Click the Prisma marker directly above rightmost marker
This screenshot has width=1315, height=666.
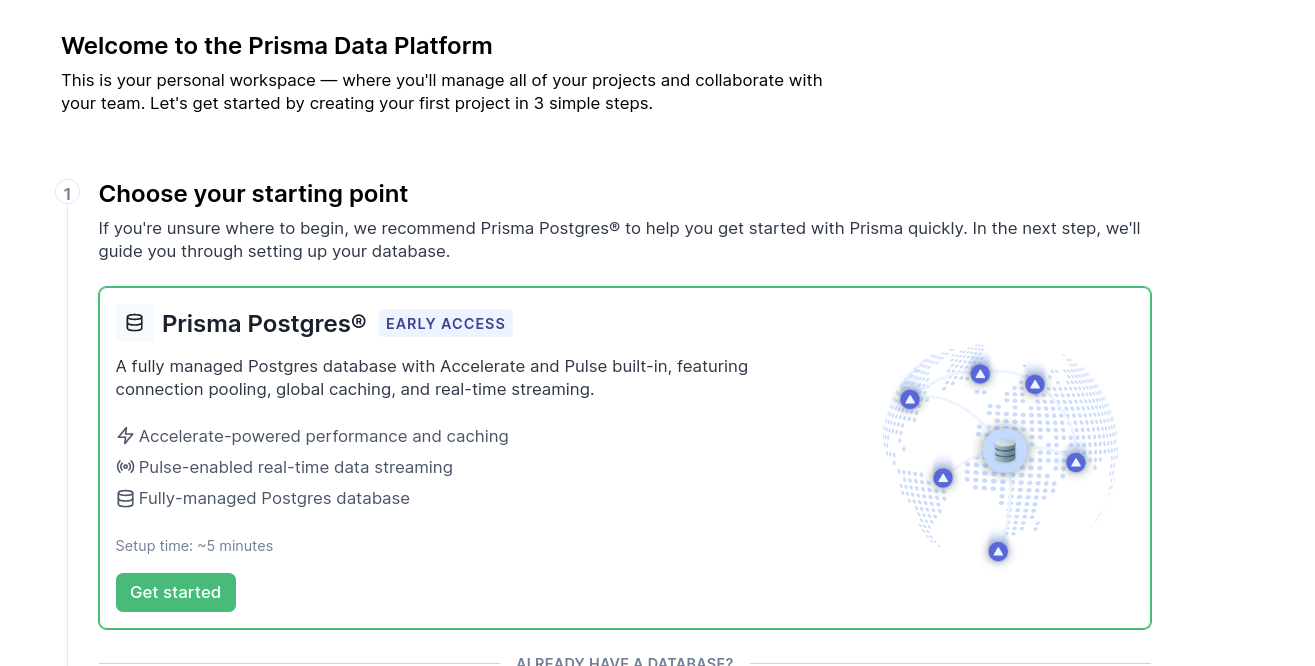click(x=1035, y=384)
